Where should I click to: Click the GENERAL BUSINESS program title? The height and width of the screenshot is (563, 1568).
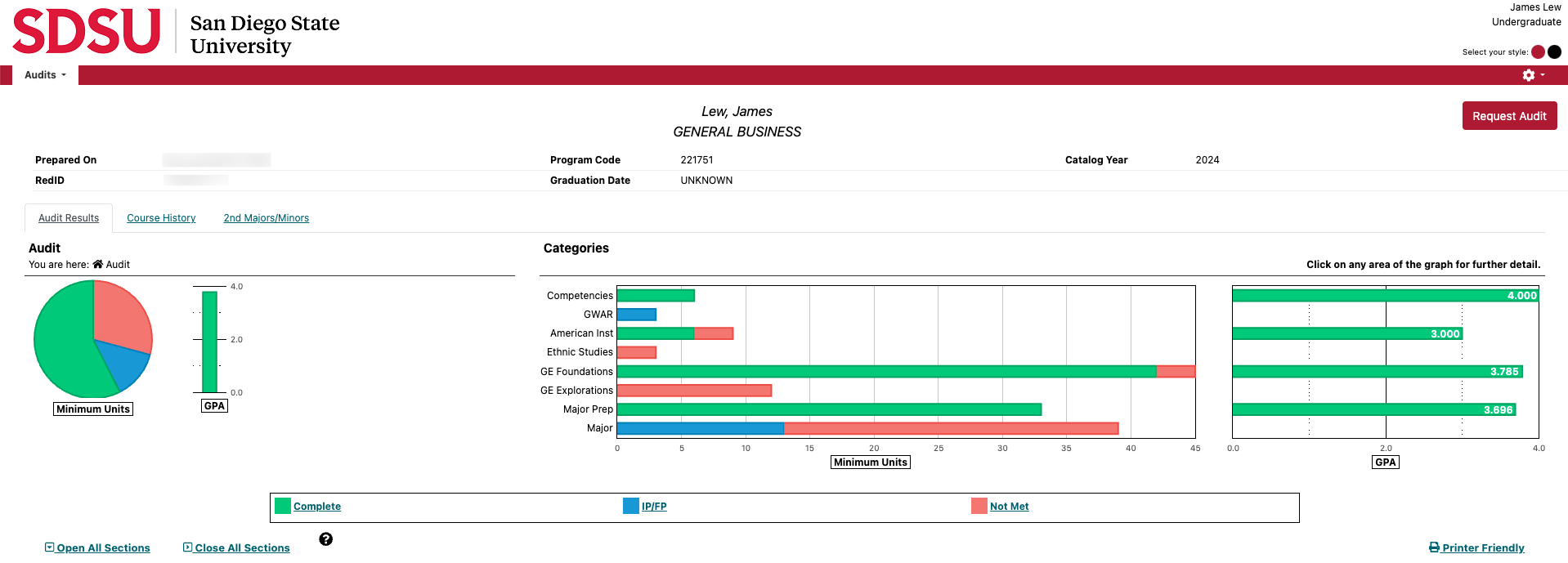click(x=737, y=132)
